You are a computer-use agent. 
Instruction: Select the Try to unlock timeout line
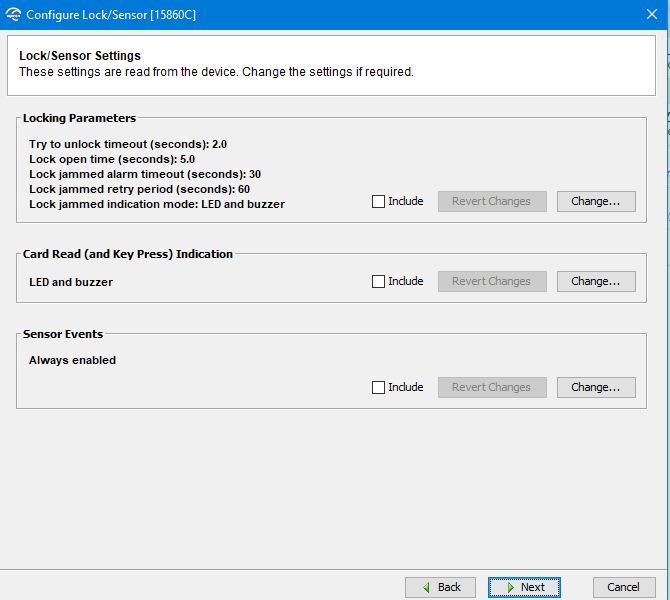coord(128,144)
